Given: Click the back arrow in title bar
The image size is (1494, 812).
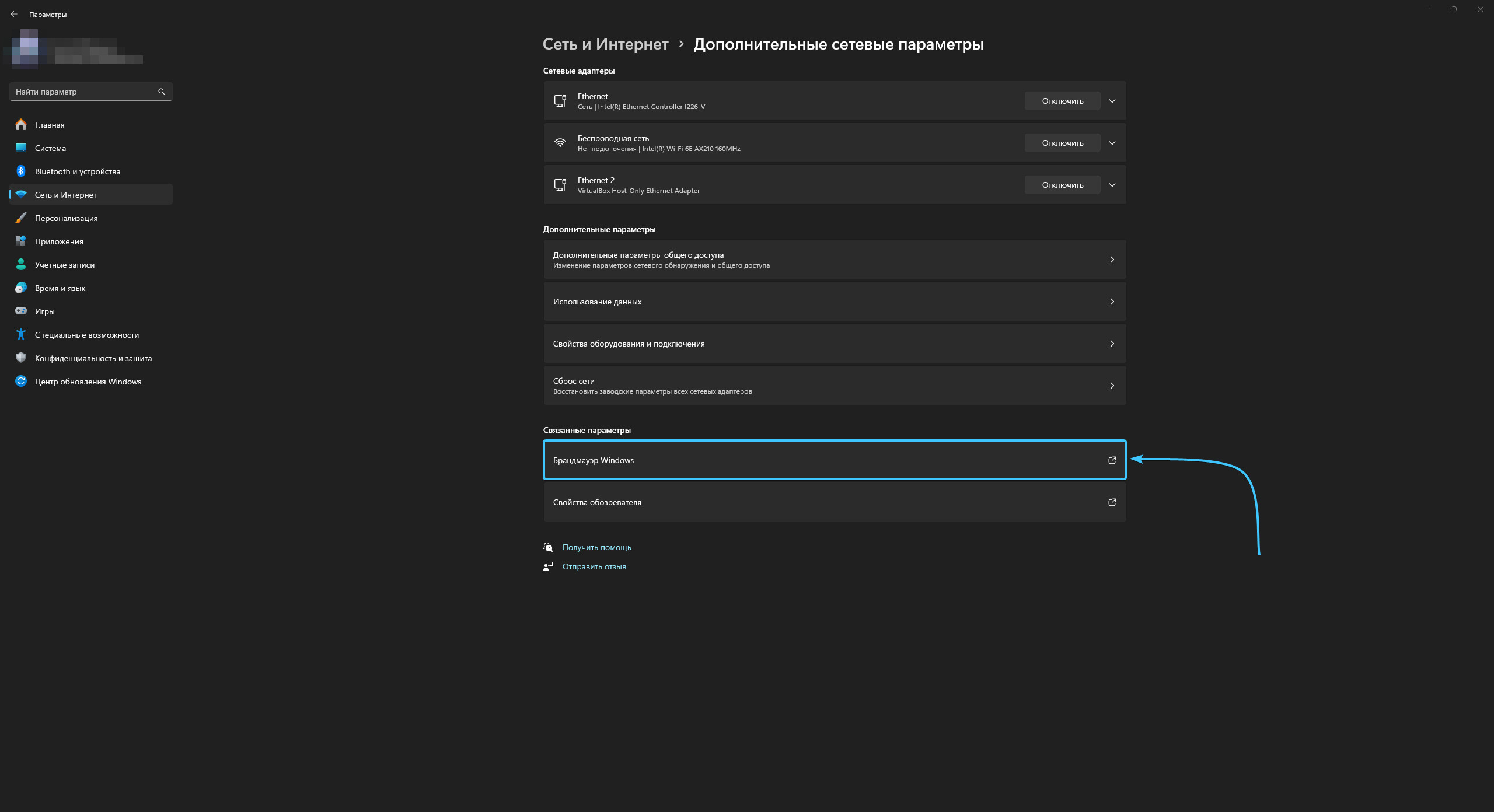Looking at the screenshot, I should [x=13, y=14].
